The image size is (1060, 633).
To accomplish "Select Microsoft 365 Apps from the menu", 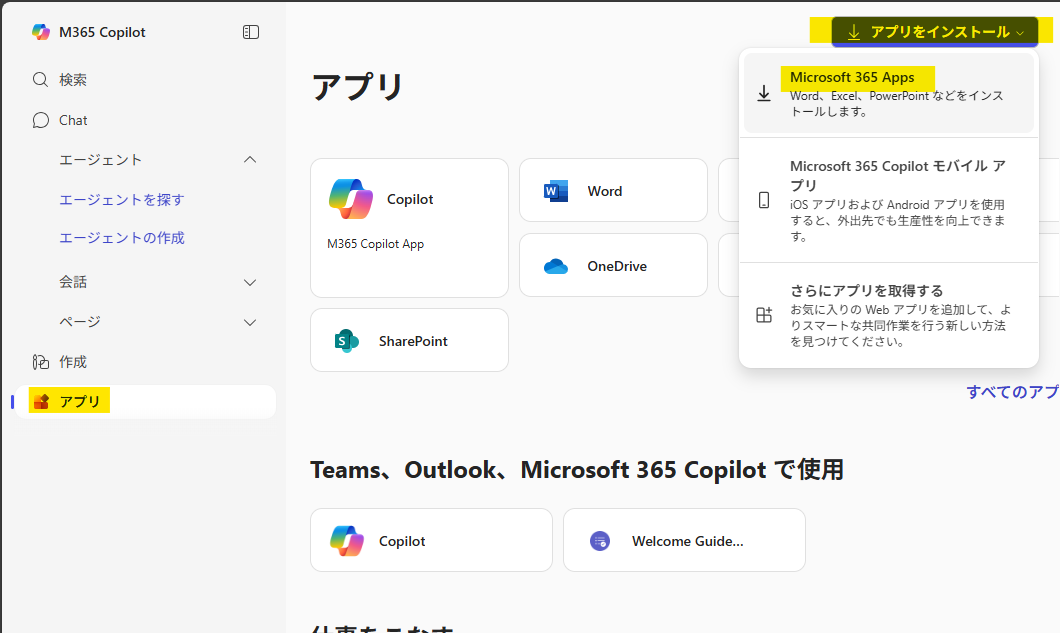I will (x=888, y=93).
